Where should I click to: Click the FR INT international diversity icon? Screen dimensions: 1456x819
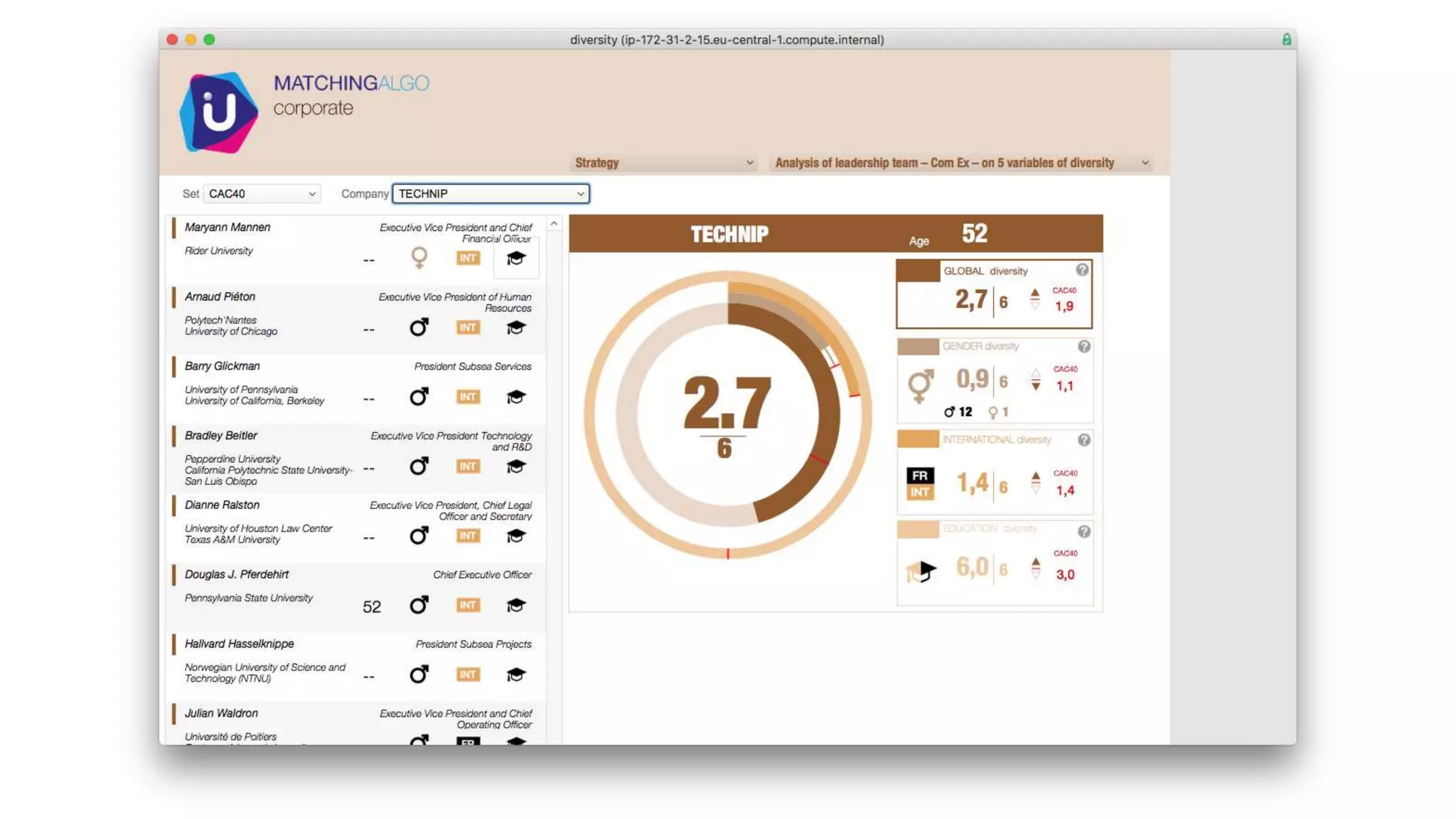coord(920,483)
